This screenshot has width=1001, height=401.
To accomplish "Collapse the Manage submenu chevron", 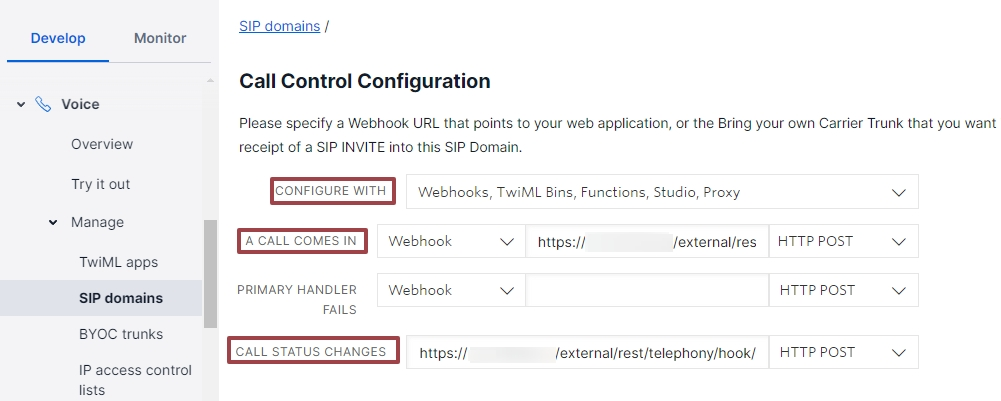I will click(x=53, y=222).
